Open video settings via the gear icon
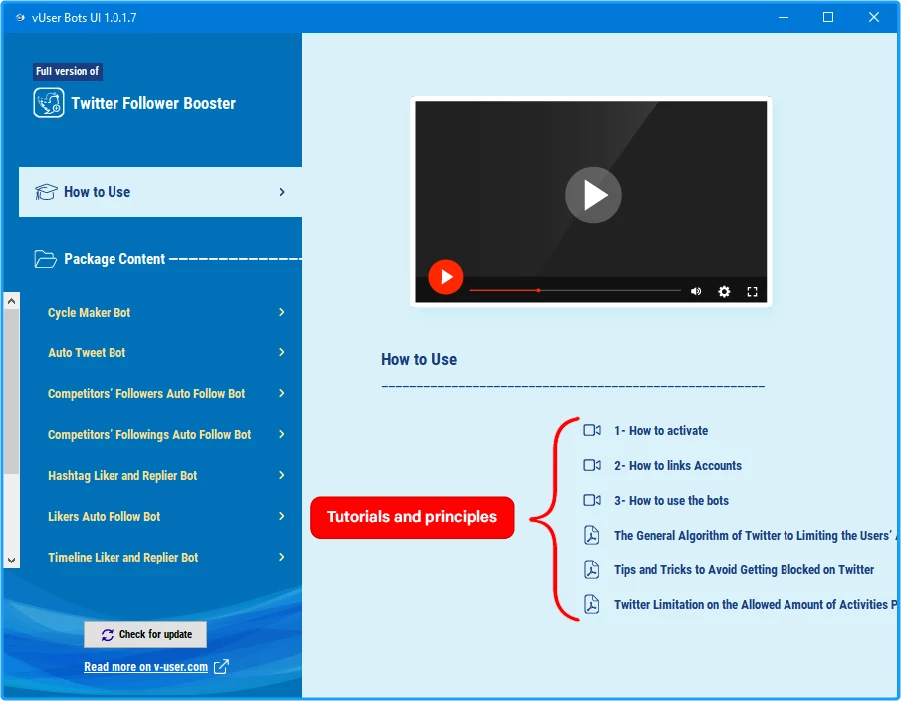 724,291
